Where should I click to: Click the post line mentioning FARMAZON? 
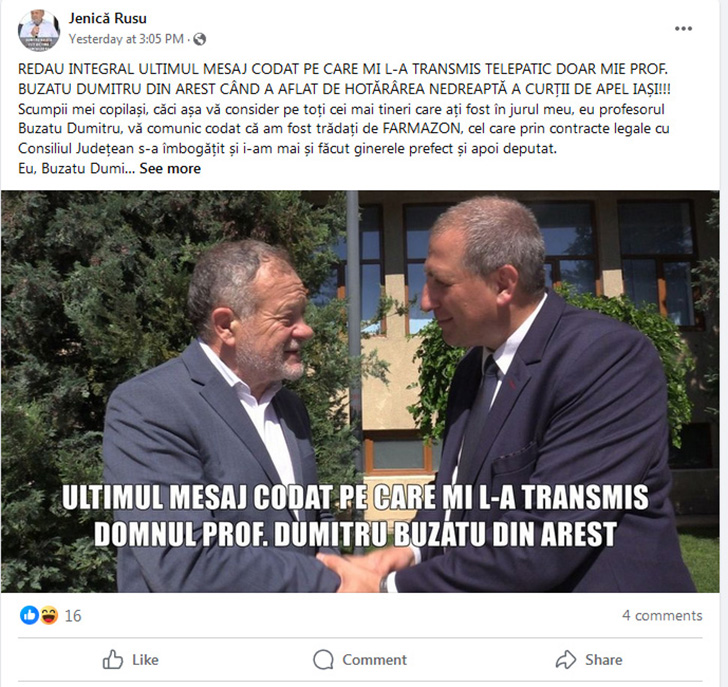tap(344, 129)
